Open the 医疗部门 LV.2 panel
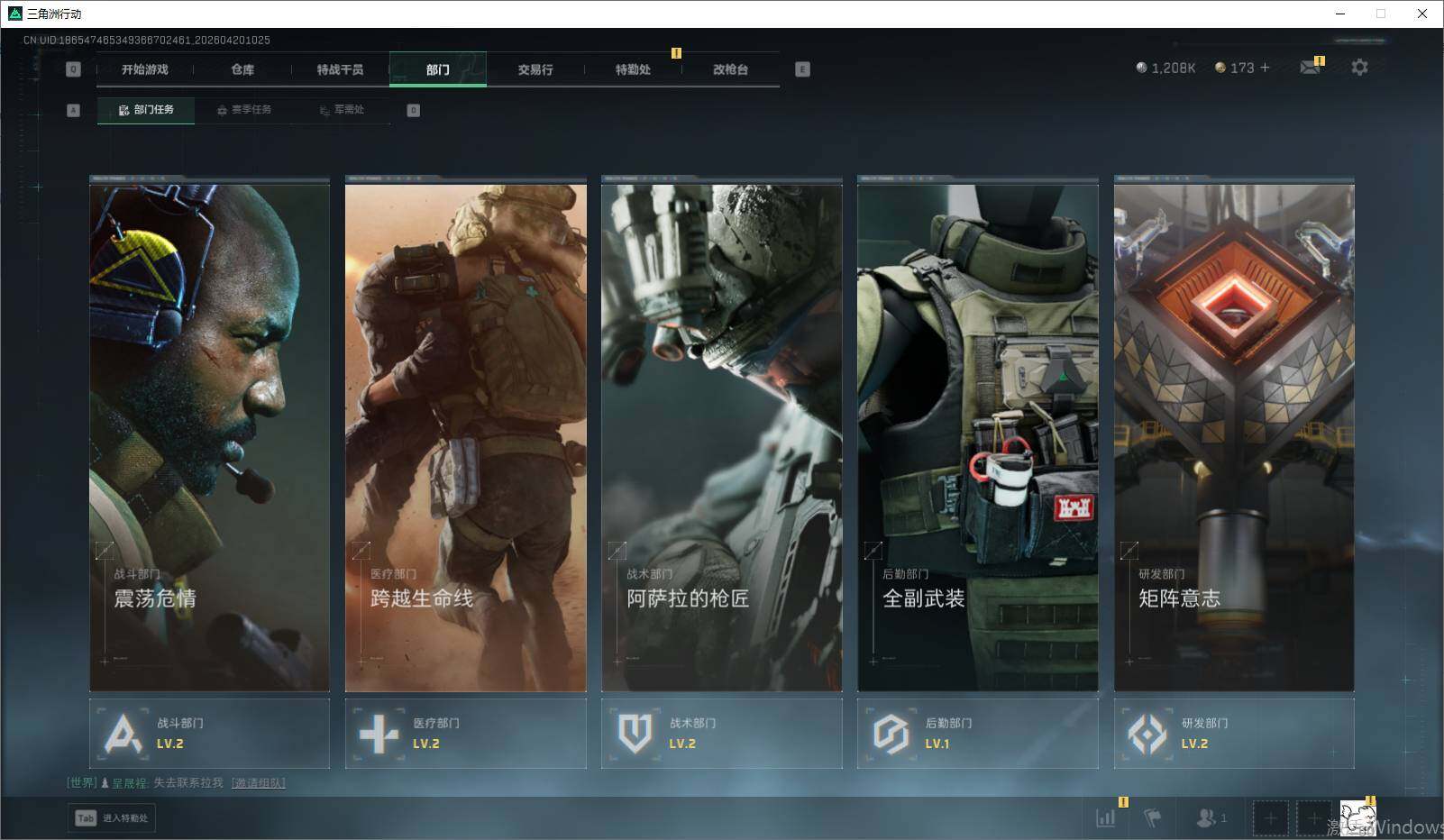The height and width of the screenshot is (840, 1444). click(x=465, y=734)
